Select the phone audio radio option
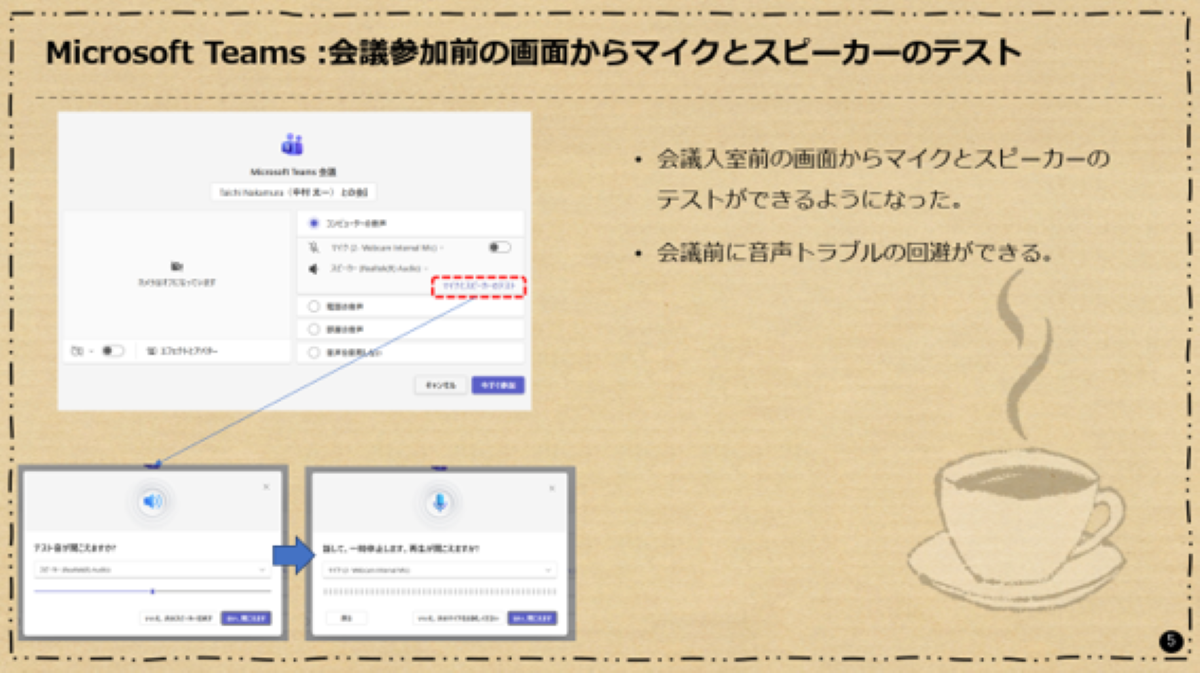 314,307
